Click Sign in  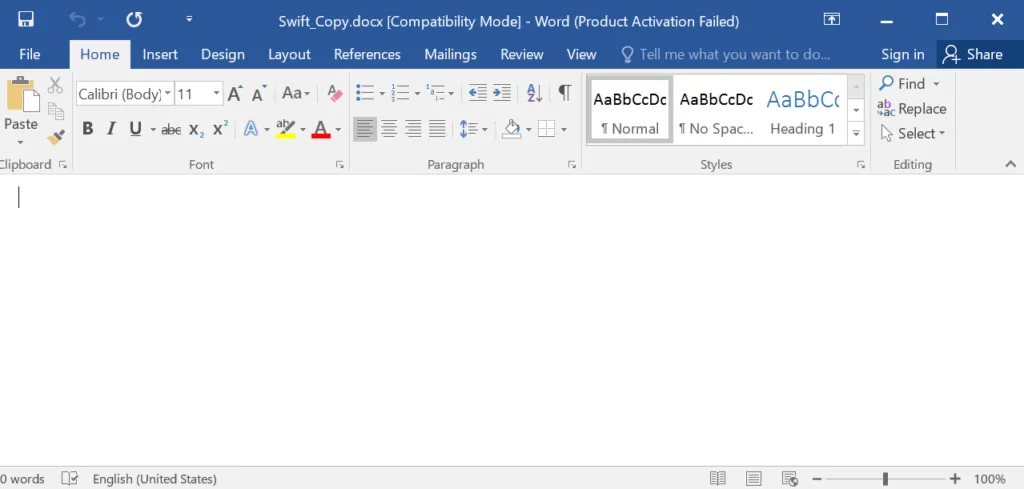point(903,54)
